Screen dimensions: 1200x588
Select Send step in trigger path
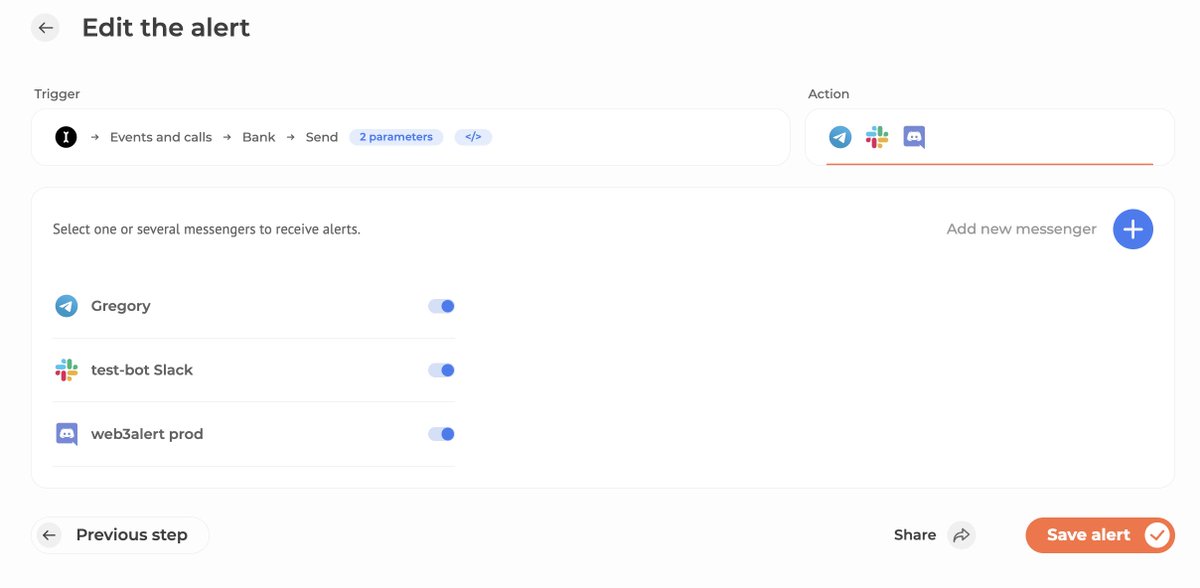pyautogui.click(x=322, y=137)
